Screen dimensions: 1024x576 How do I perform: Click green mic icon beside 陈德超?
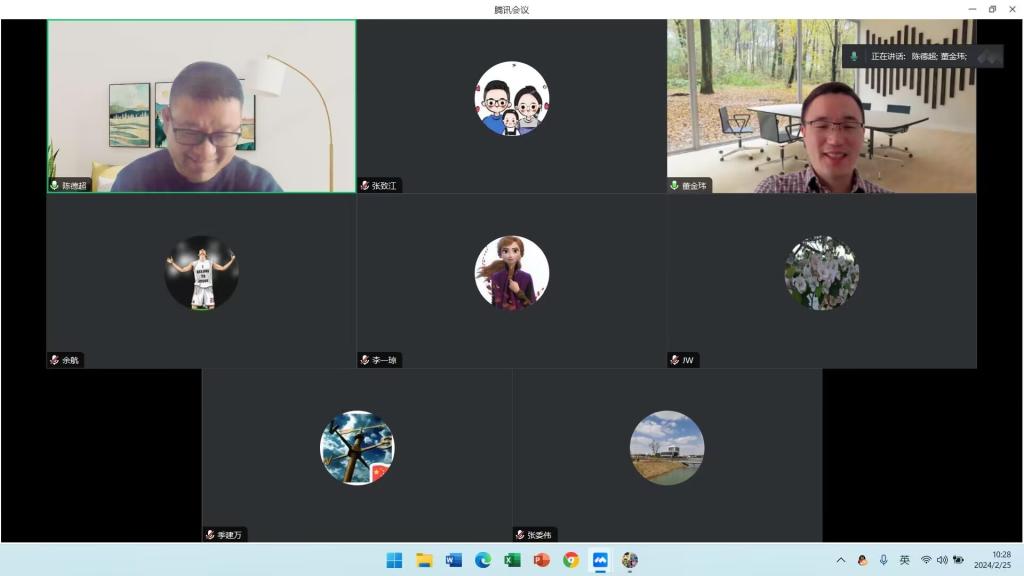click(x=55, y=186)
